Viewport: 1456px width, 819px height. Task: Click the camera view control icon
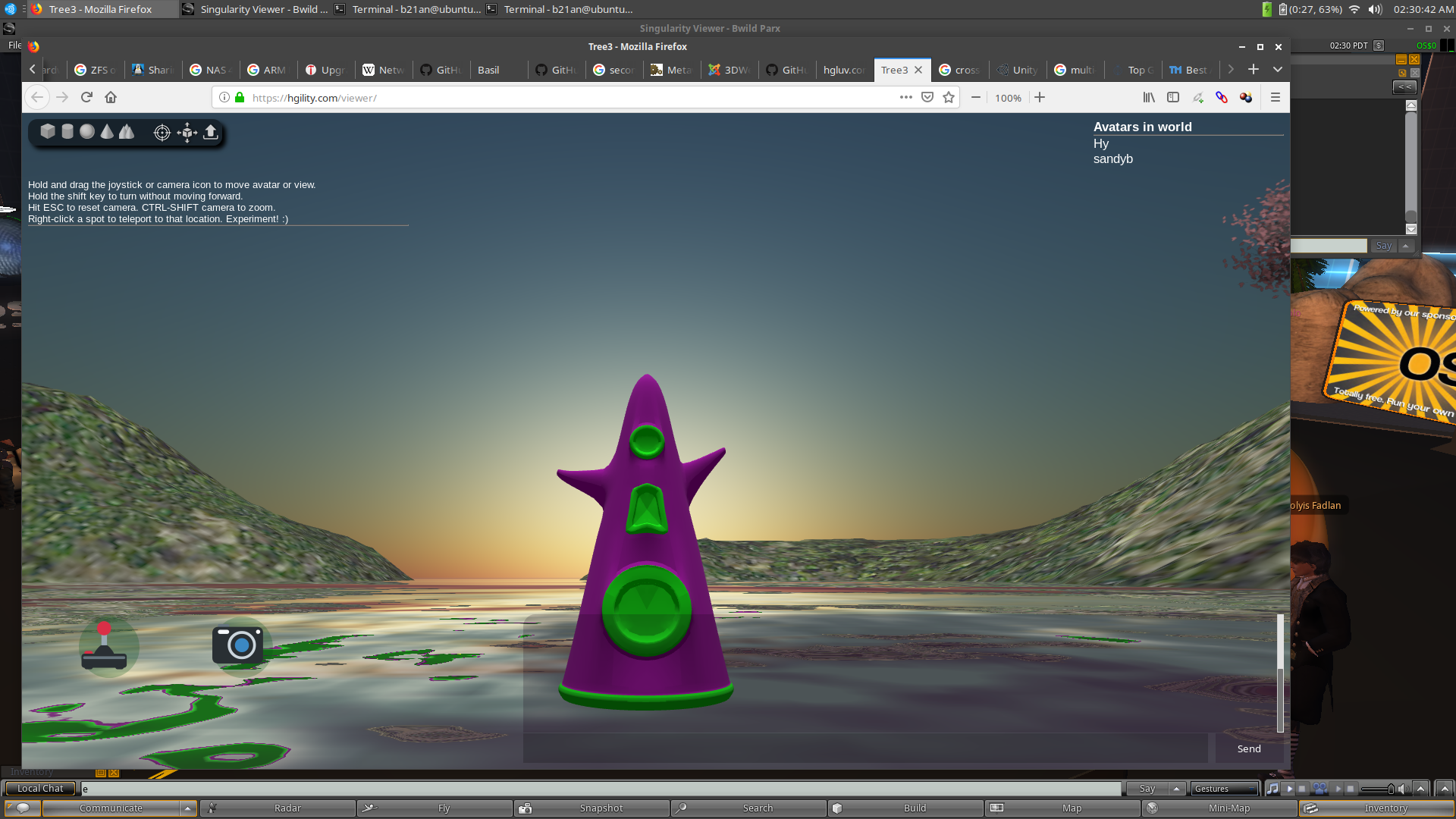tap(238, 645)
